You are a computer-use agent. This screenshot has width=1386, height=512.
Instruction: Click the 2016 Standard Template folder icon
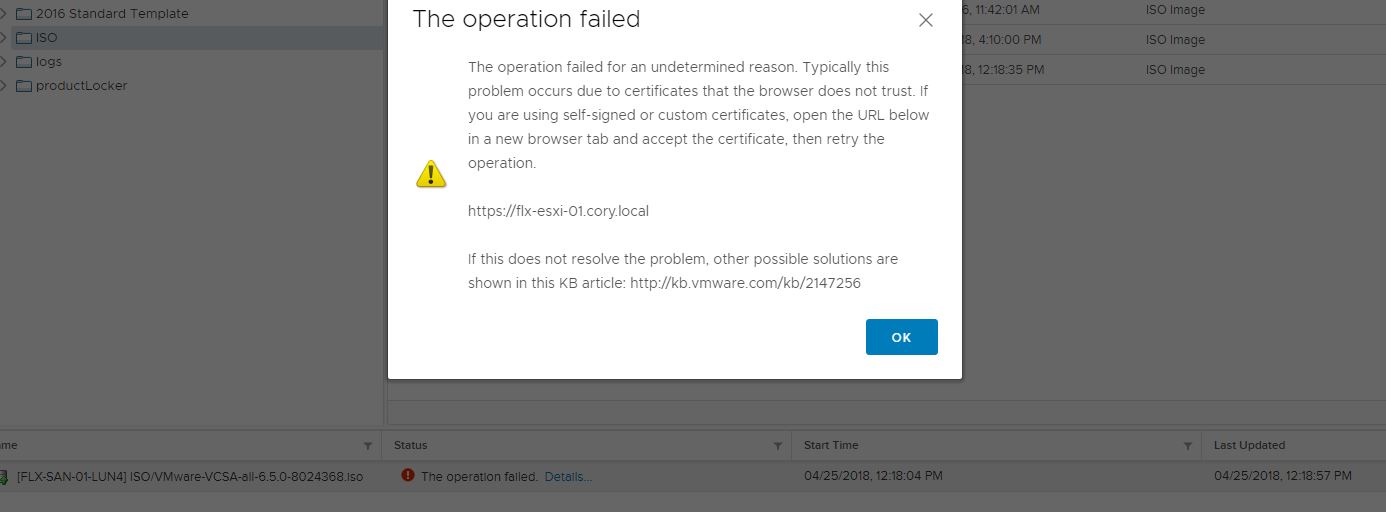pos(23,14)
